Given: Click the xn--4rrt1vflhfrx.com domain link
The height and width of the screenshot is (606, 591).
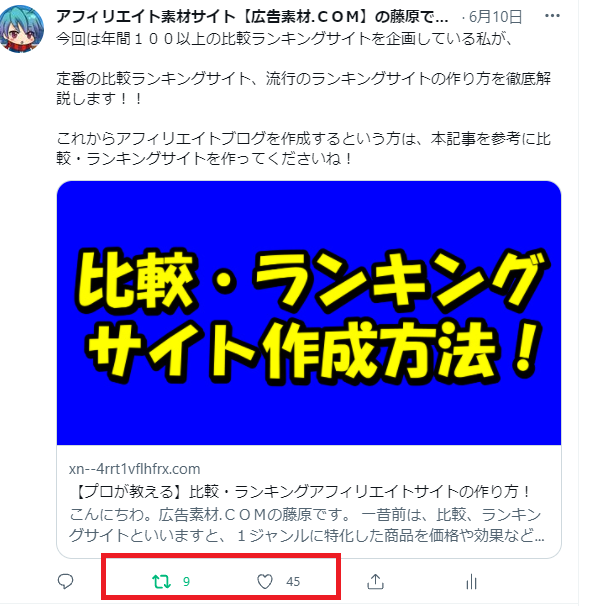Looking at the screenshot, I should click(x=135, y=469).
